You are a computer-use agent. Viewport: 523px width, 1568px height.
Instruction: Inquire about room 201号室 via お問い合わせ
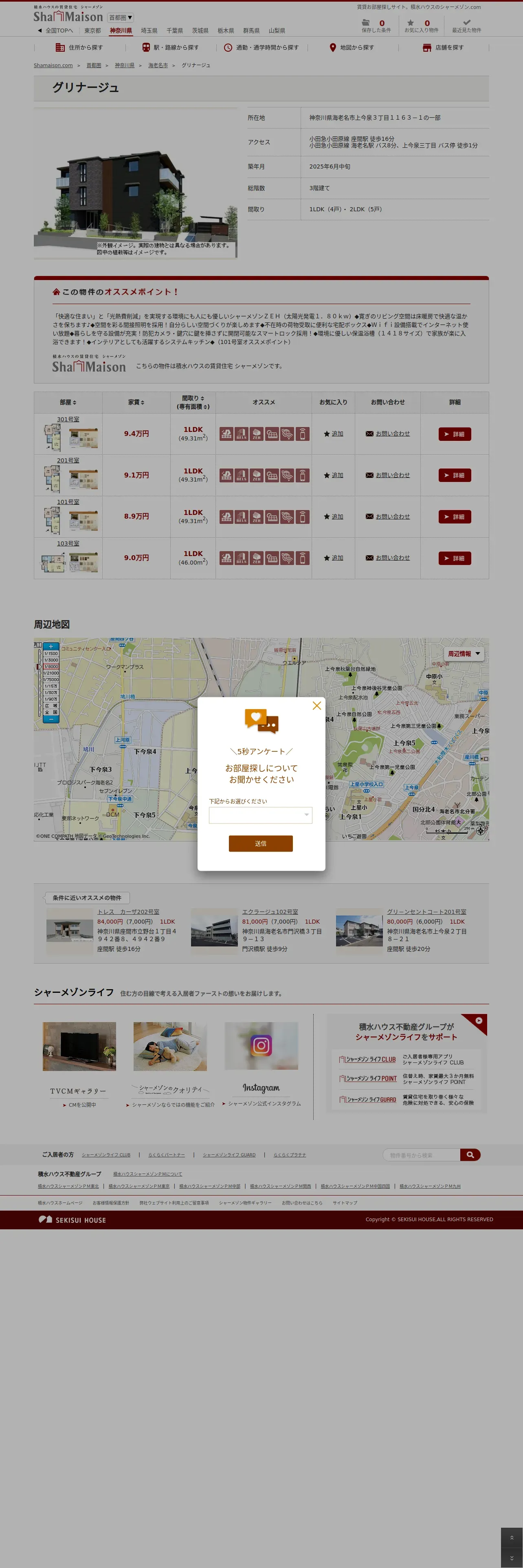click(388, 475)
